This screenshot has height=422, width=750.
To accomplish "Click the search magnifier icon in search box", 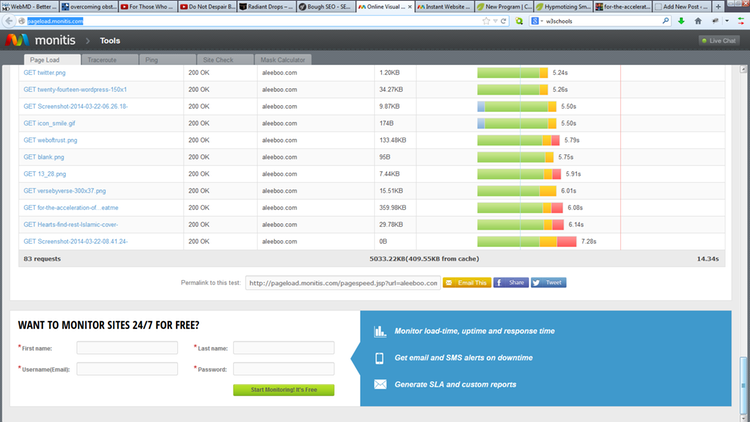I will click(665, 21).
